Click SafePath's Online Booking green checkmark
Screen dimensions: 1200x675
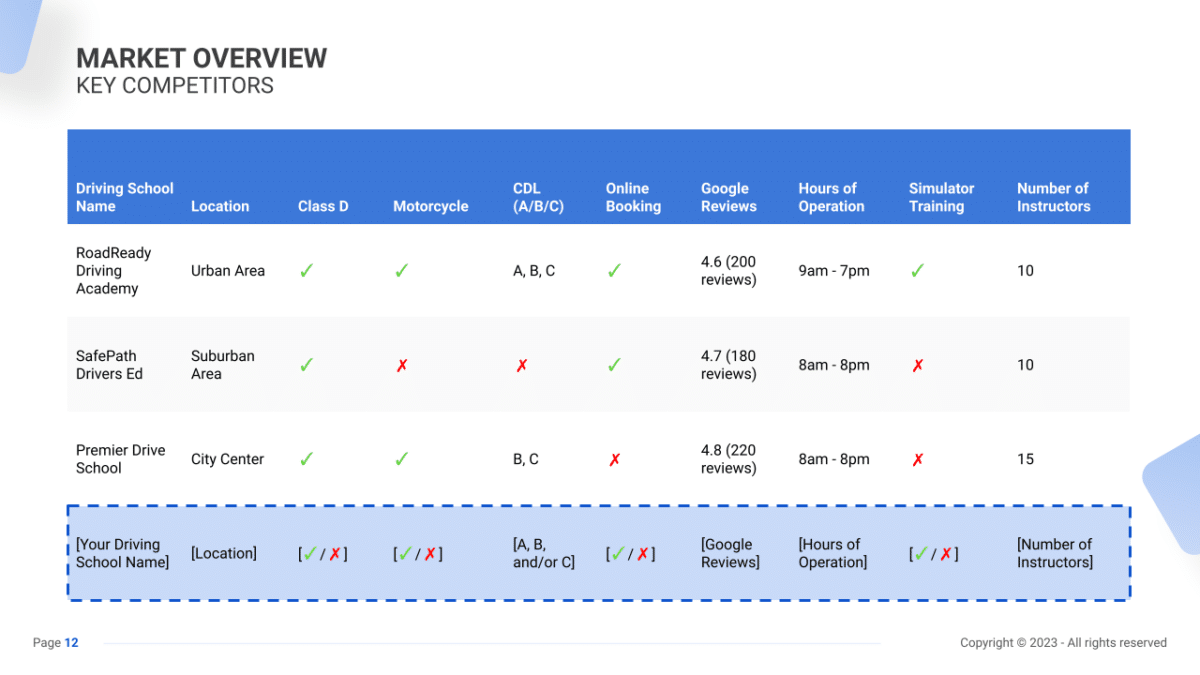point(614,366)
